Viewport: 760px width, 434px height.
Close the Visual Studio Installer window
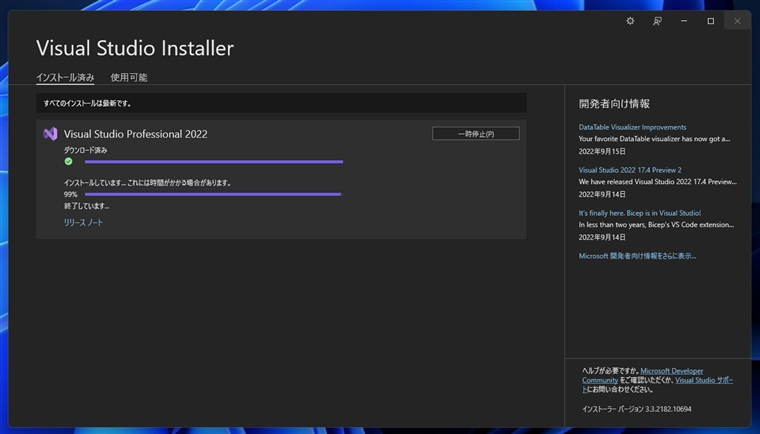[737, 21]
